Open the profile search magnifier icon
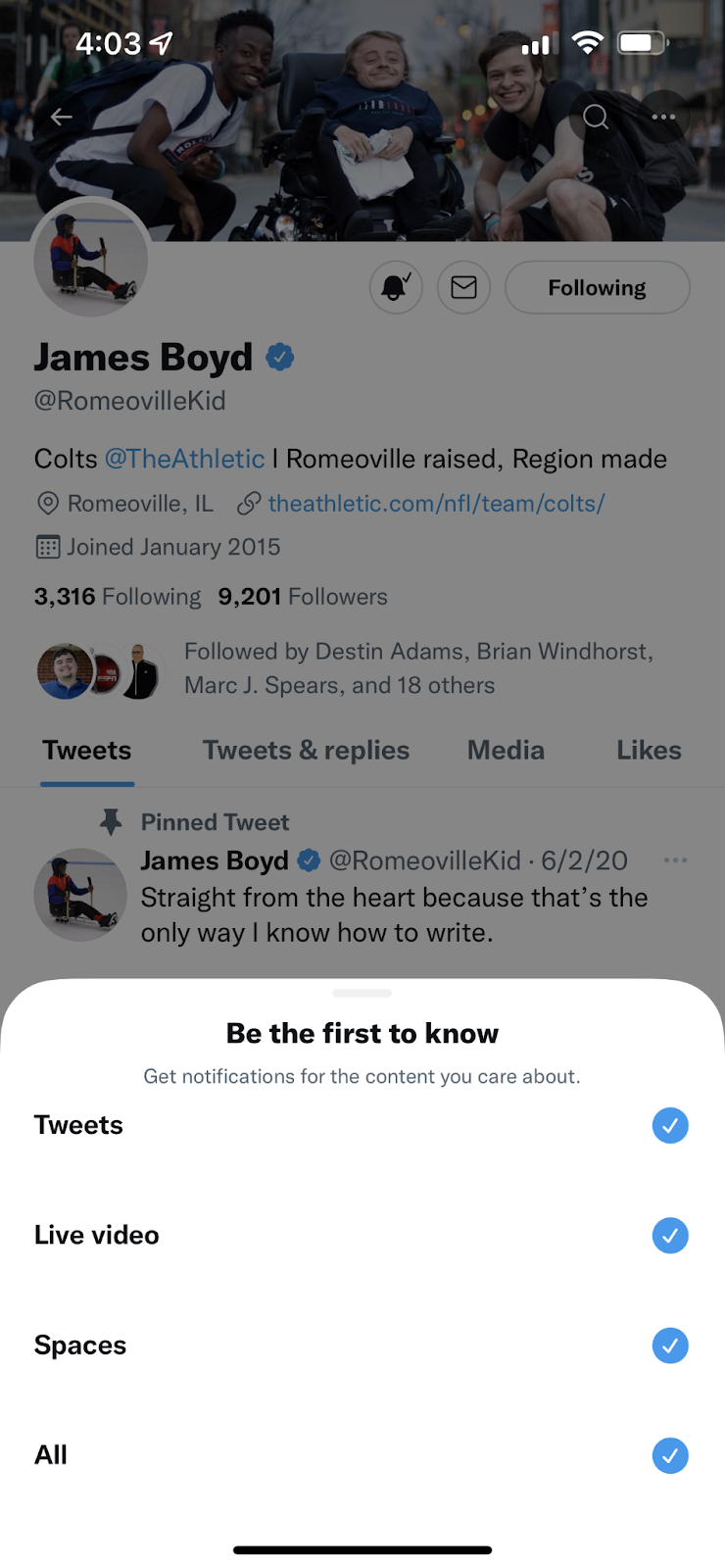725x1568 pixels. pyautogui.click(x=596, y=118)
